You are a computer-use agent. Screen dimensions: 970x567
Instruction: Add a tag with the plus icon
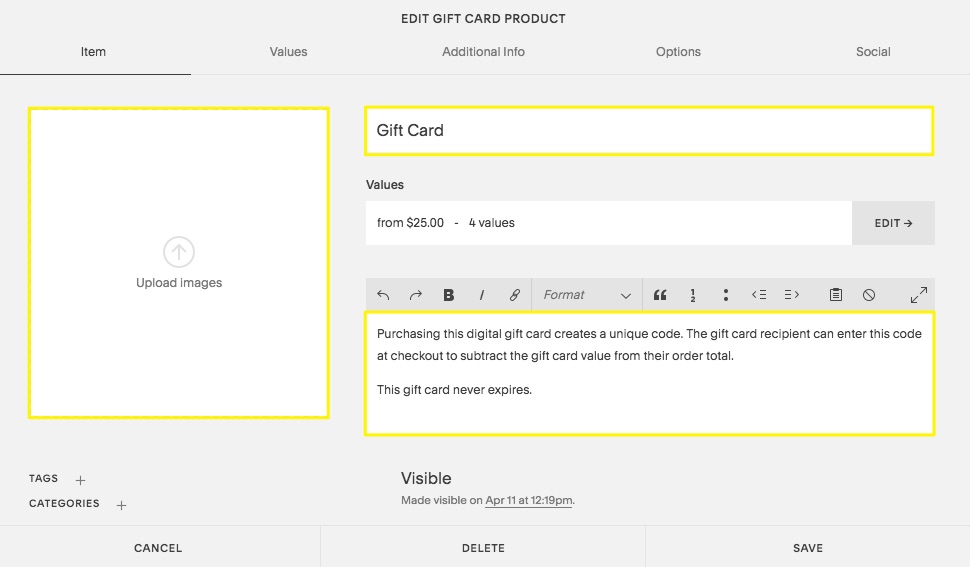tap(81, 480)
